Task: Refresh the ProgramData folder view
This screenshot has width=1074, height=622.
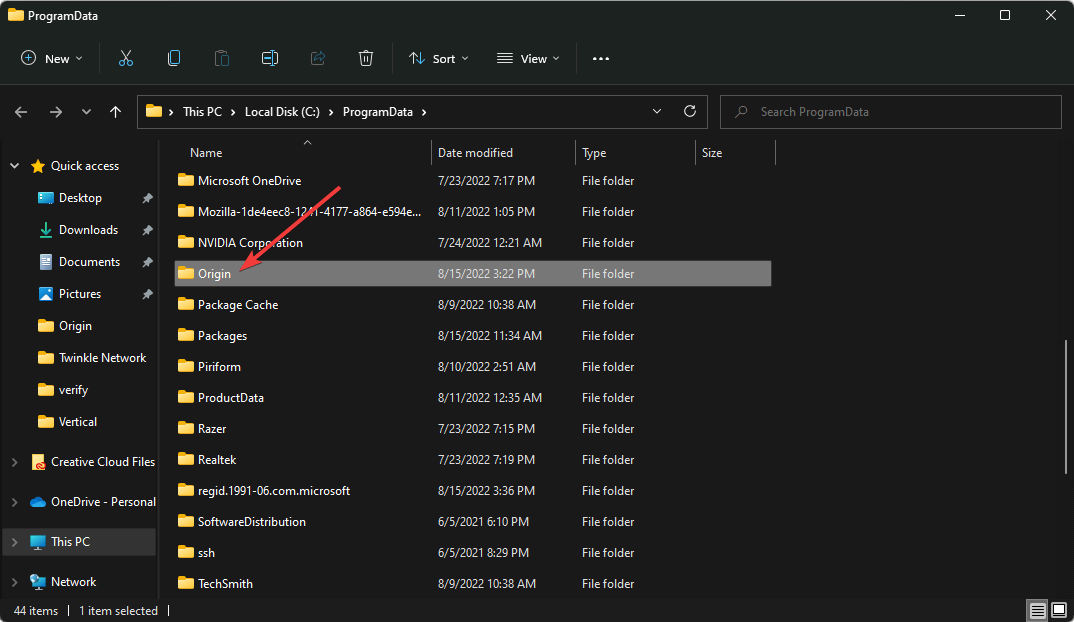Action: [x=689, y=112]
